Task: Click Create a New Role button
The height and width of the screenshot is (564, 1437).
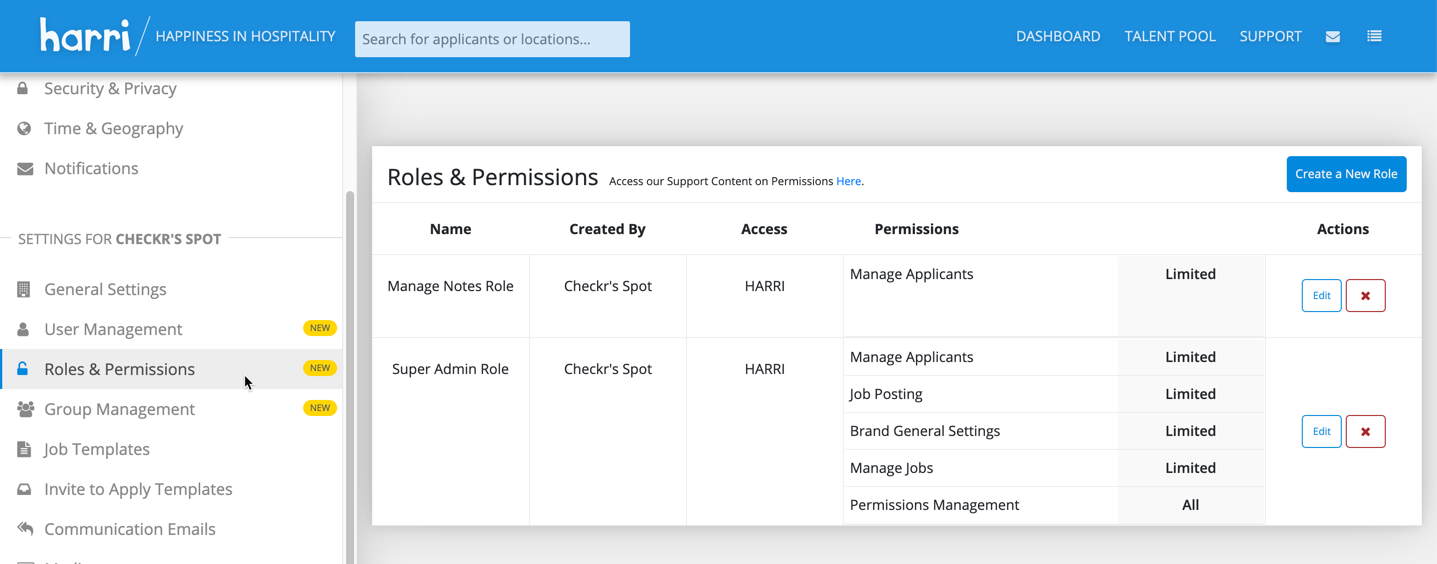Action: coord(1346,174)
